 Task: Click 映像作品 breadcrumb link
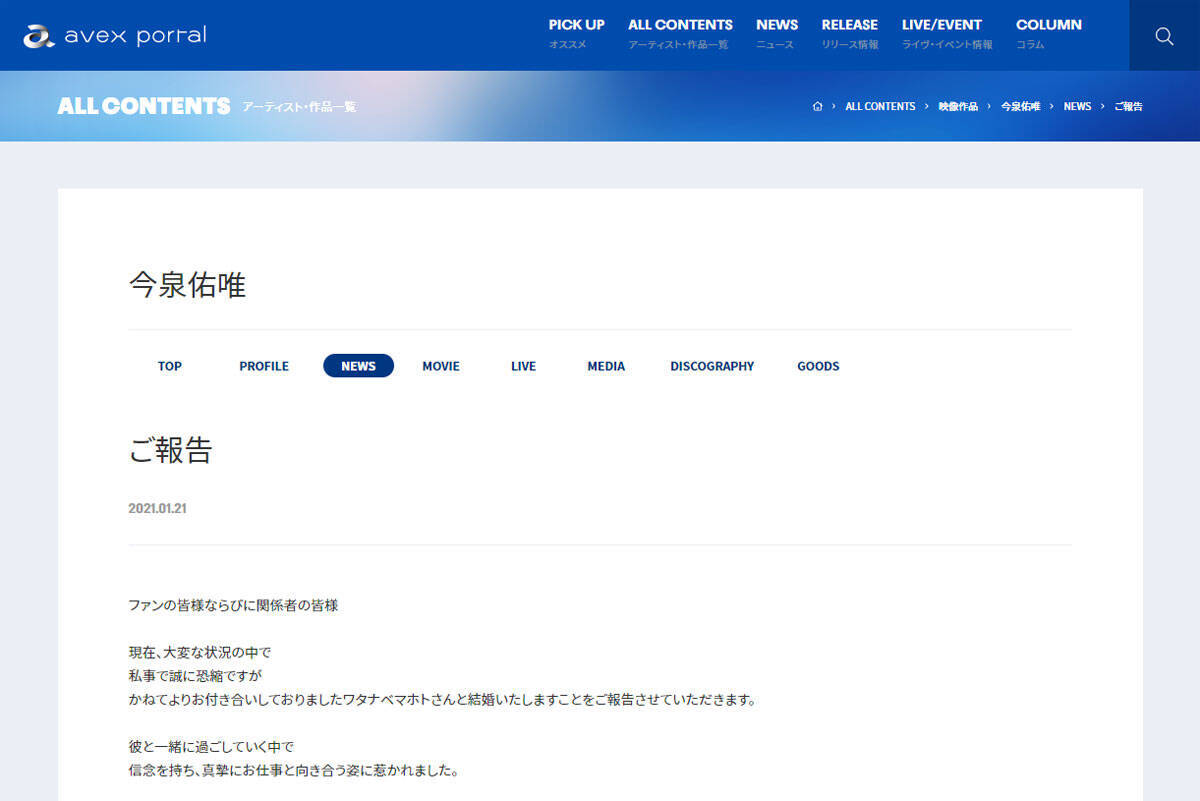click(958, 106)
